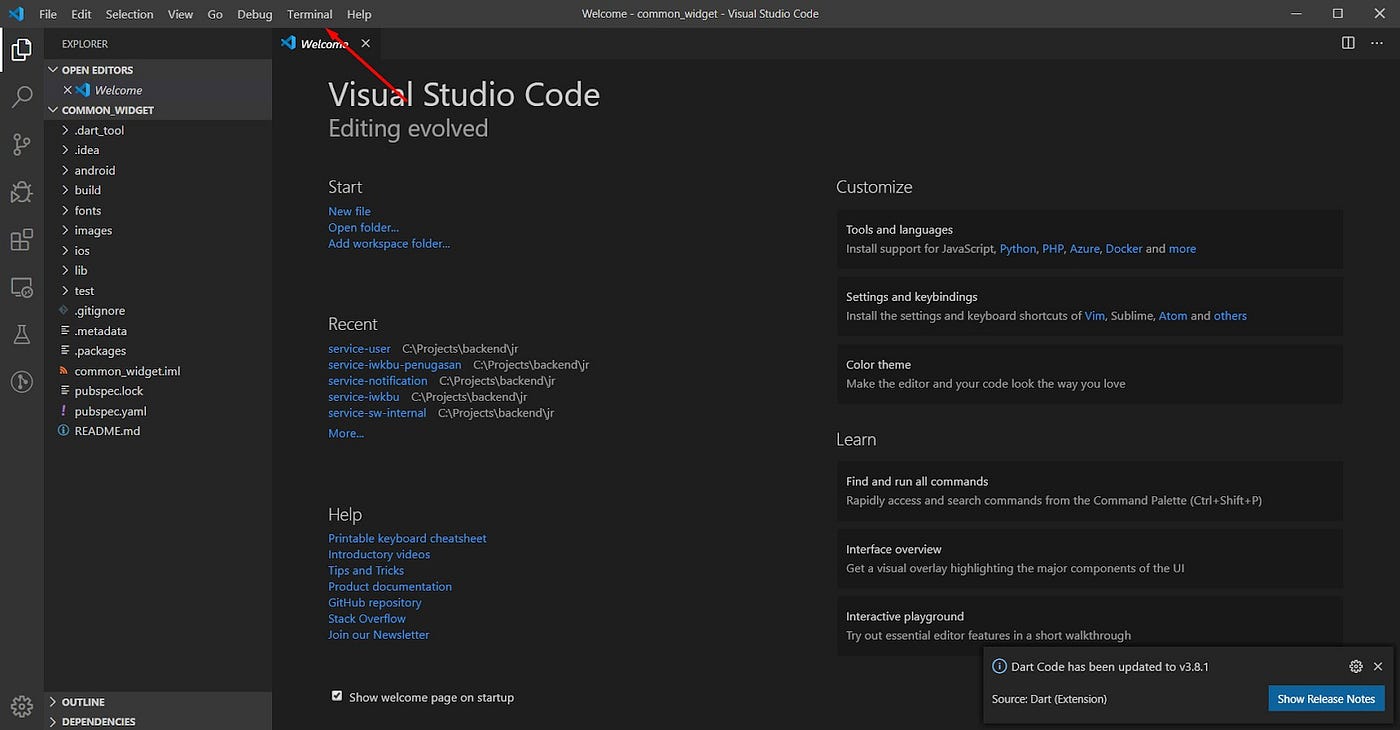This screenshot has height=730, width=1400.
Task: Expand the ios folder
Action: [158, 250]
